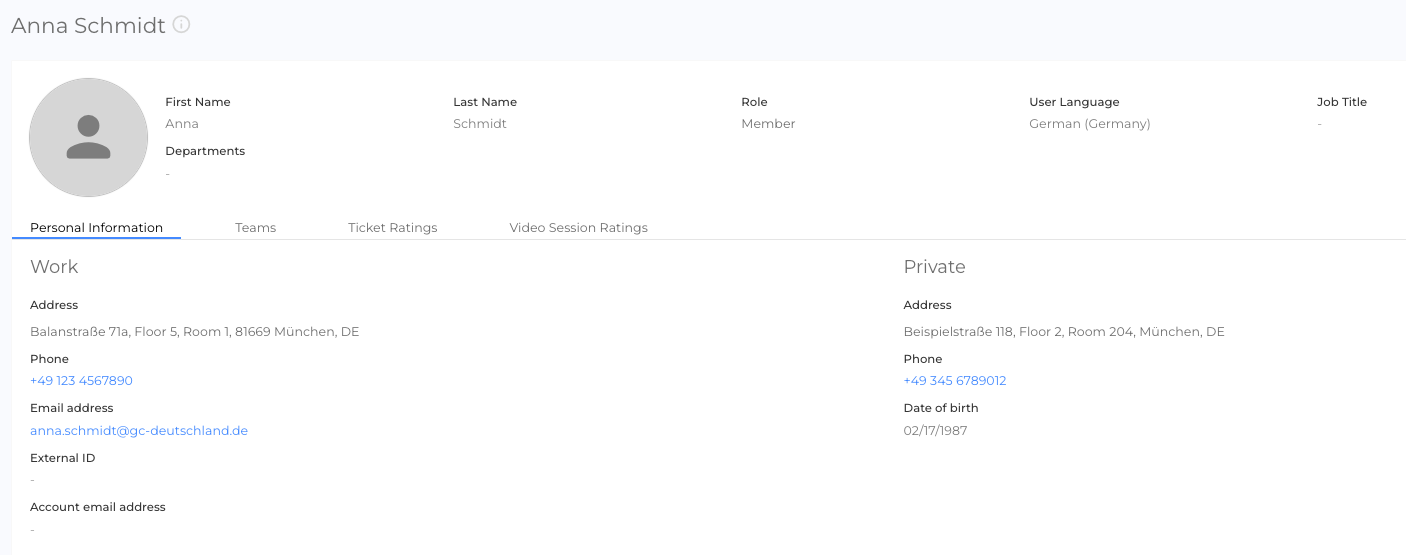Call the work phone +49 123 4567890
Screen dimensions: 1406x555
pyautogui.click(x=81, y=381)
